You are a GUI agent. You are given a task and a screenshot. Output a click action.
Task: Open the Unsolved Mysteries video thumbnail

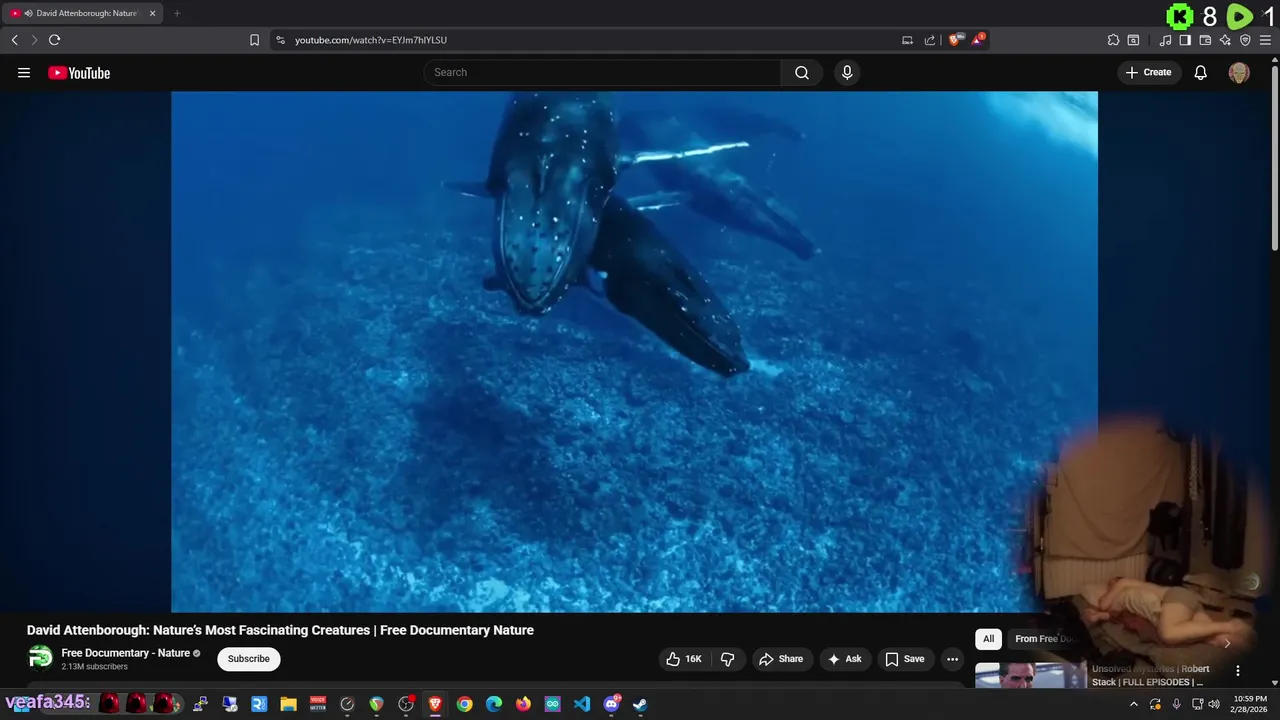[x=1030, y=676]
